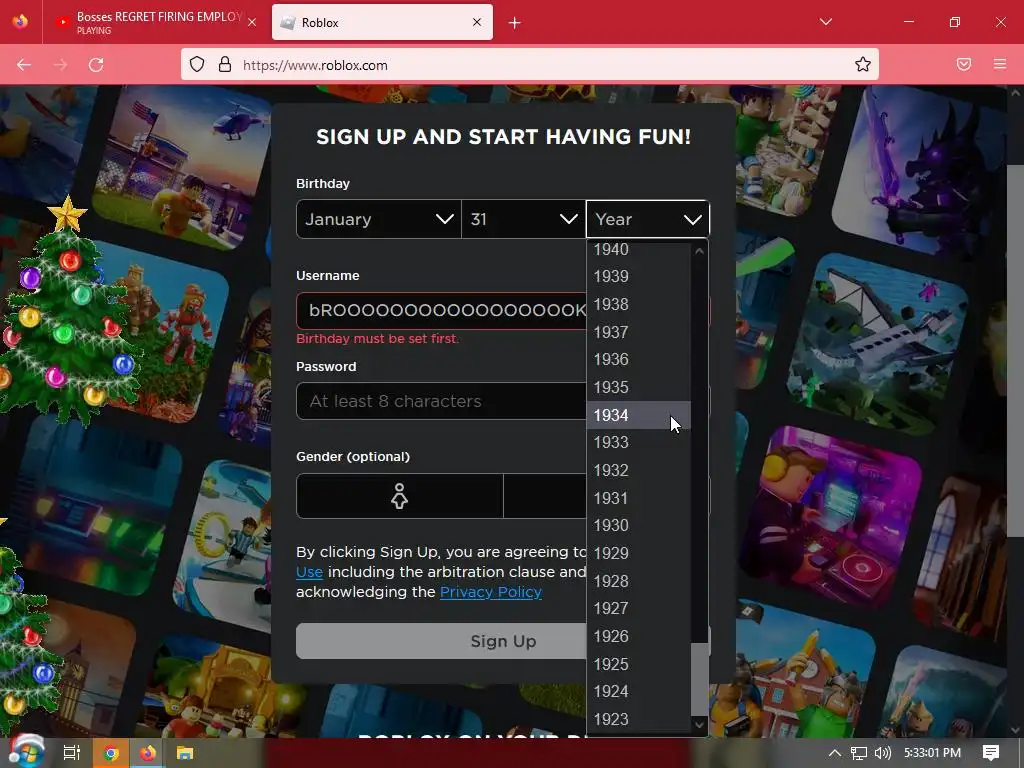Click the site security padlock icon
1024x768 pixels.
225,65
